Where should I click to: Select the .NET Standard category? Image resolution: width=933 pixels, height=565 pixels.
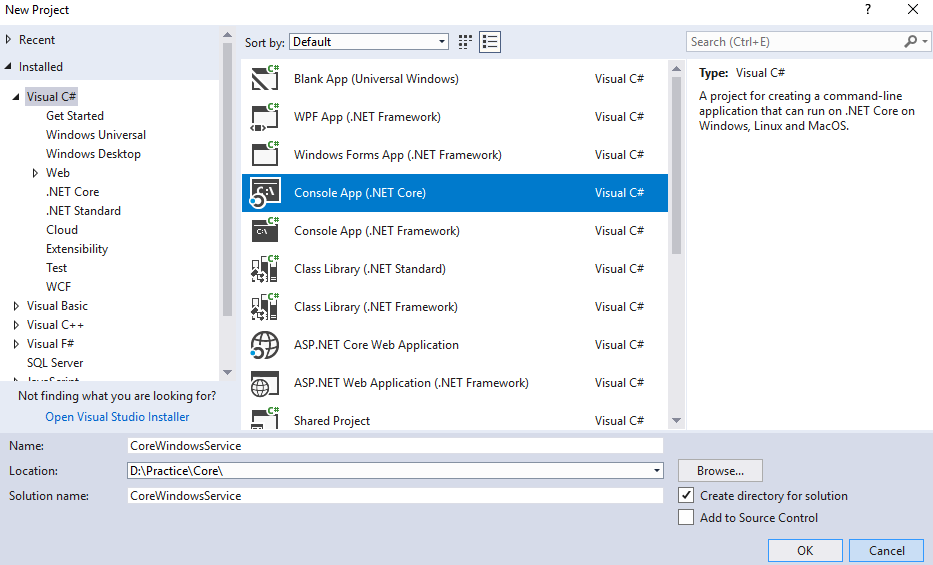[83, 211]
